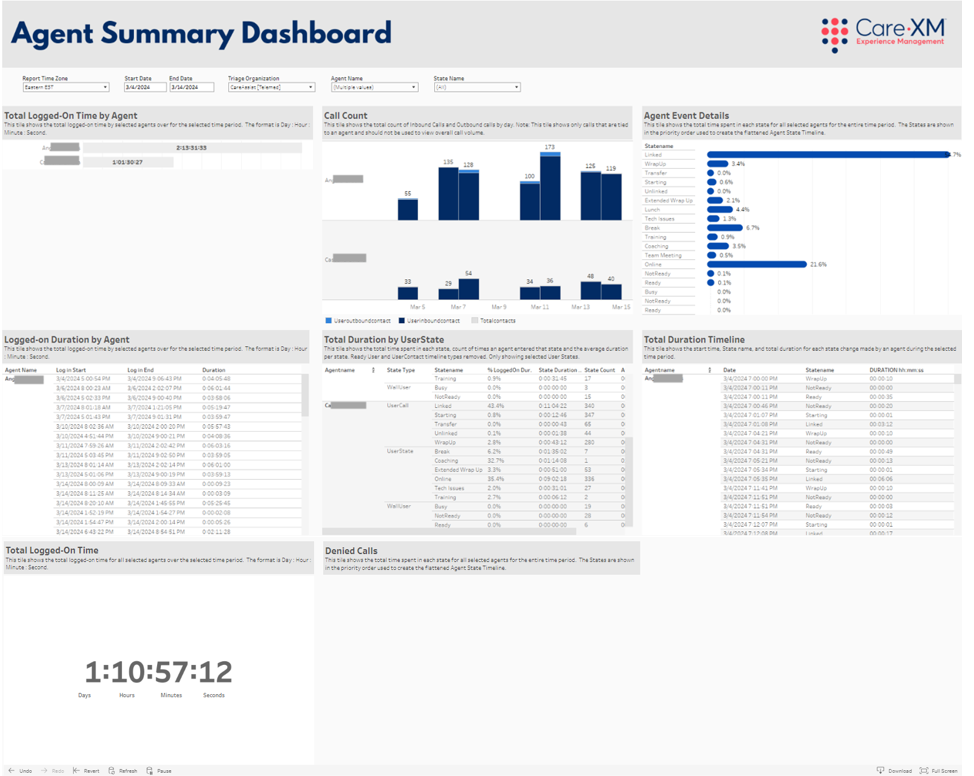Click the call count bar labeled 173
The image size is (974, 776).
[x=549, y=187]
